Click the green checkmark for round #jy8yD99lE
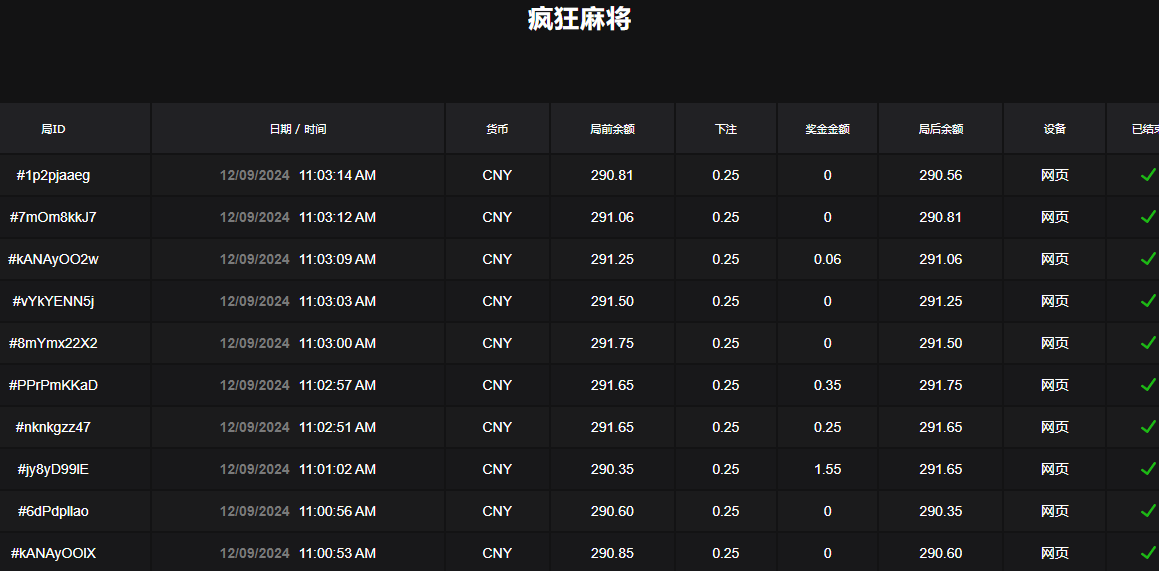 click(x=1148, y=469)
